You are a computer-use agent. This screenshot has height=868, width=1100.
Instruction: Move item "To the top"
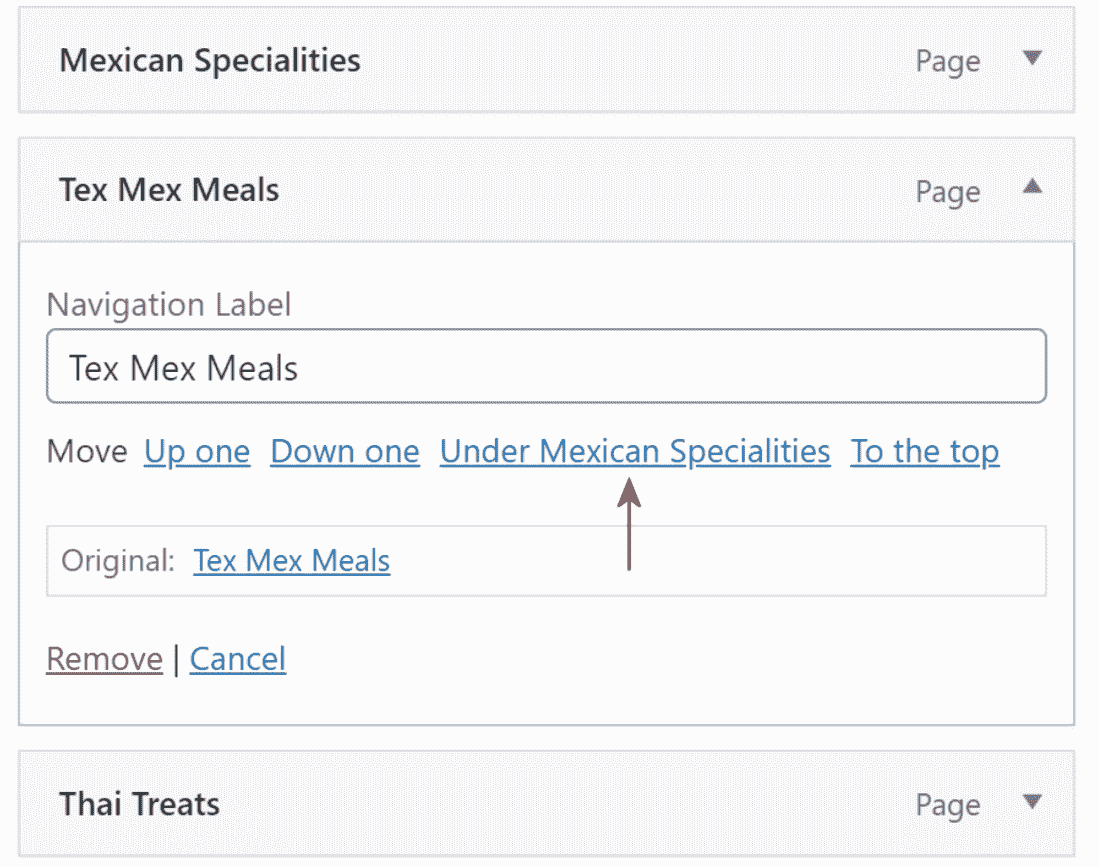(x=925, y=452)
